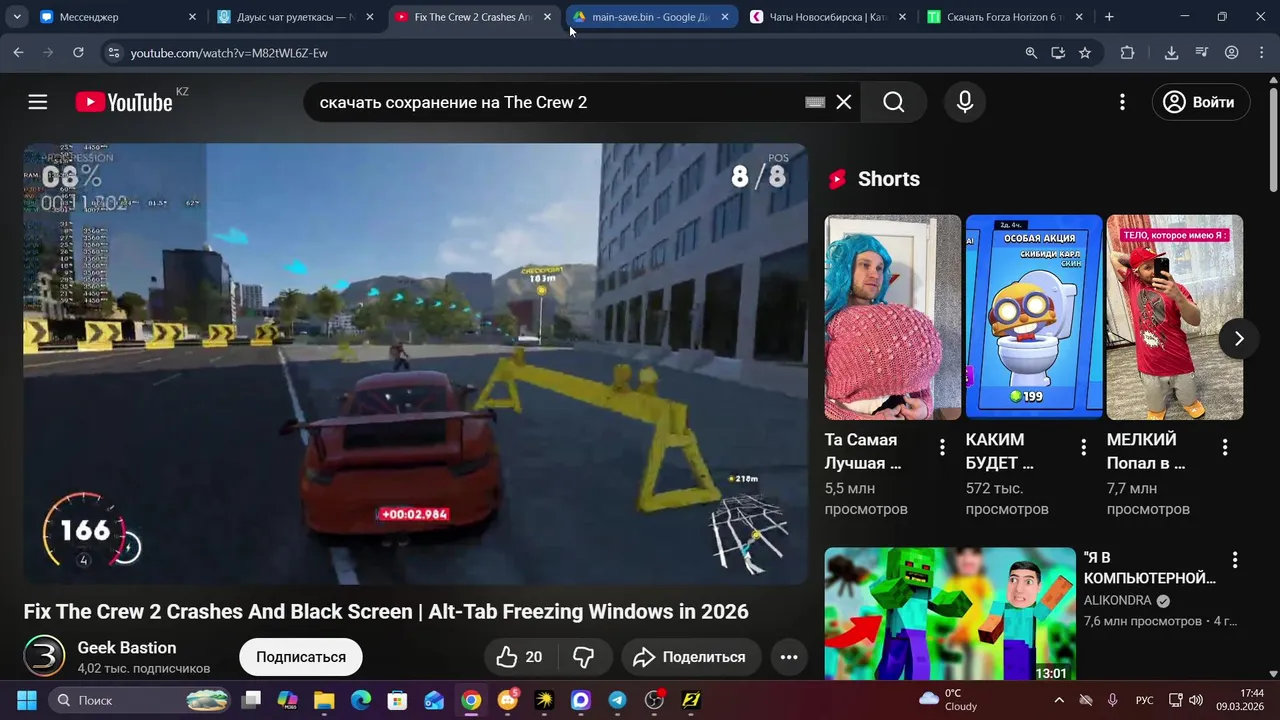Open more actions menu under video

point(789,657)
